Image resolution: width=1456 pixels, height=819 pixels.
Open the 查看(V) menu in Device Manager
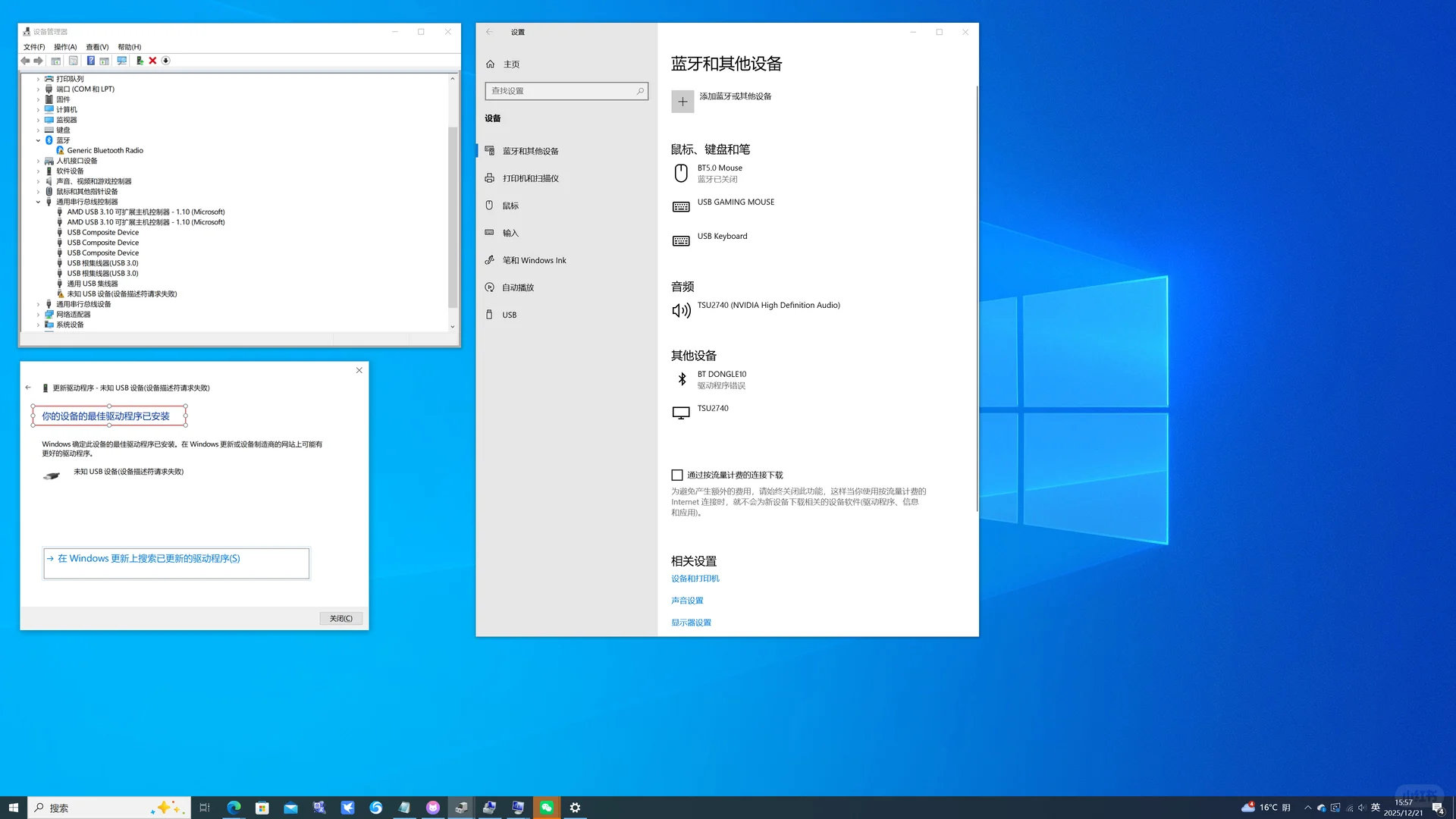[x=96, y=46]
